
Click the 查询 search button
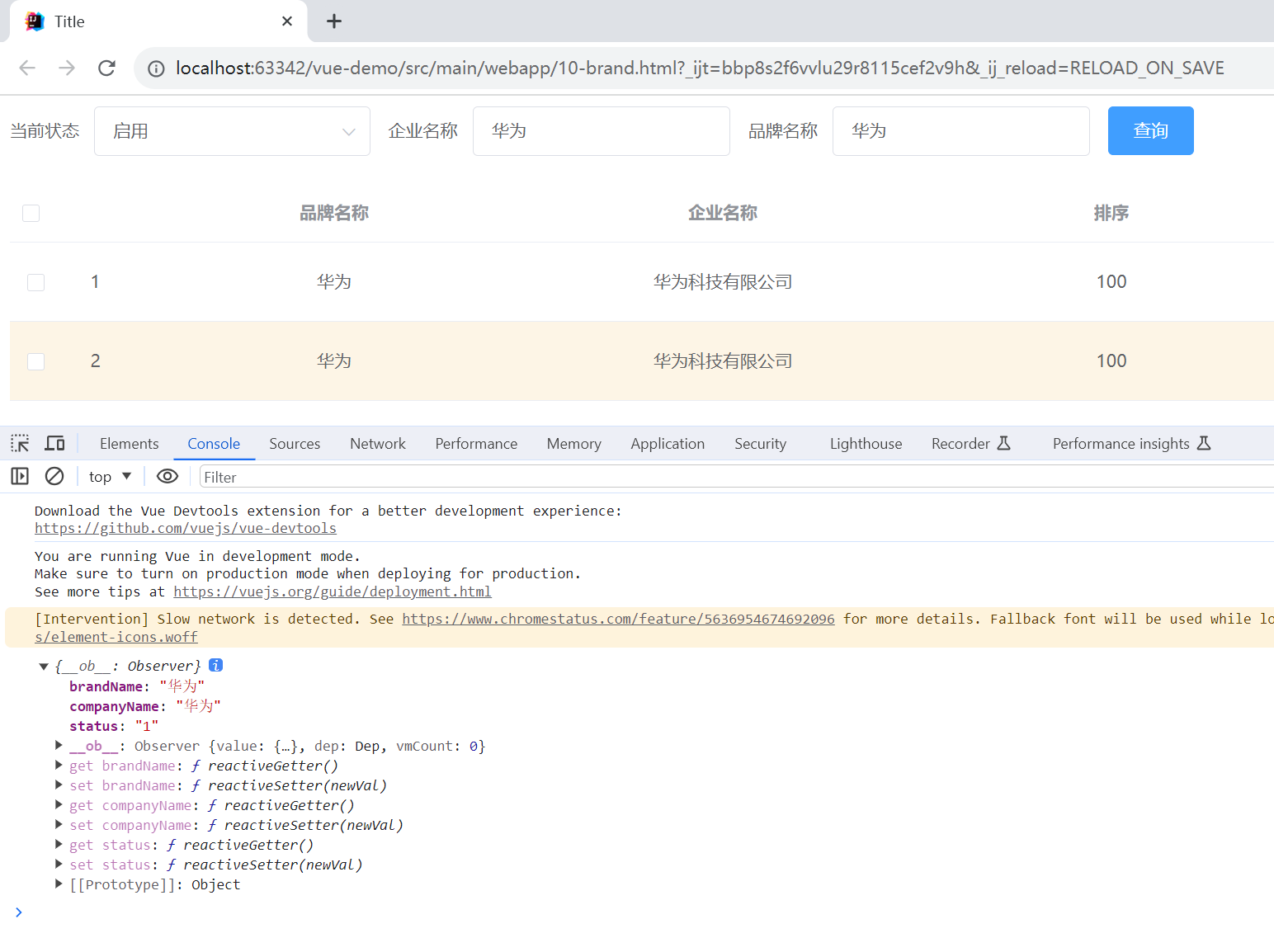1150,130
